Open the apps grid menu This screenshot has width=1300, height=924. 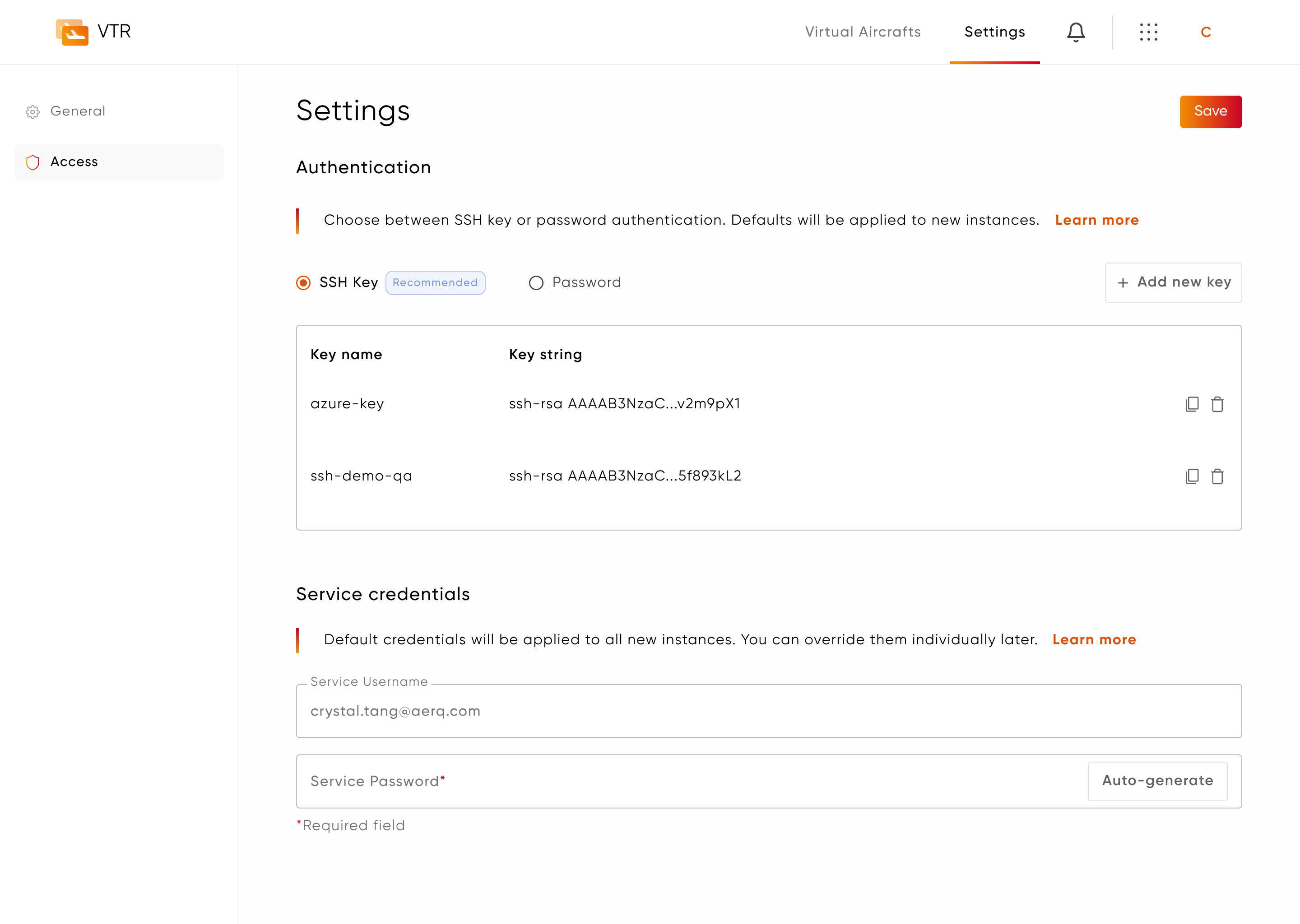coord(1148,32)
